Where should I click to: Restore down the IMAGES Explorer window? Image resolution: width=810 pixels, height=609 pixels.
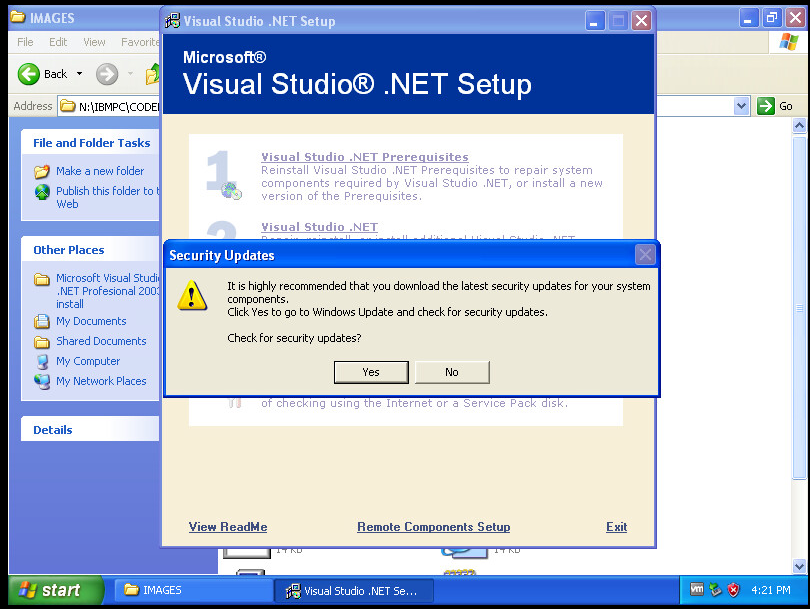click(772, 18)
